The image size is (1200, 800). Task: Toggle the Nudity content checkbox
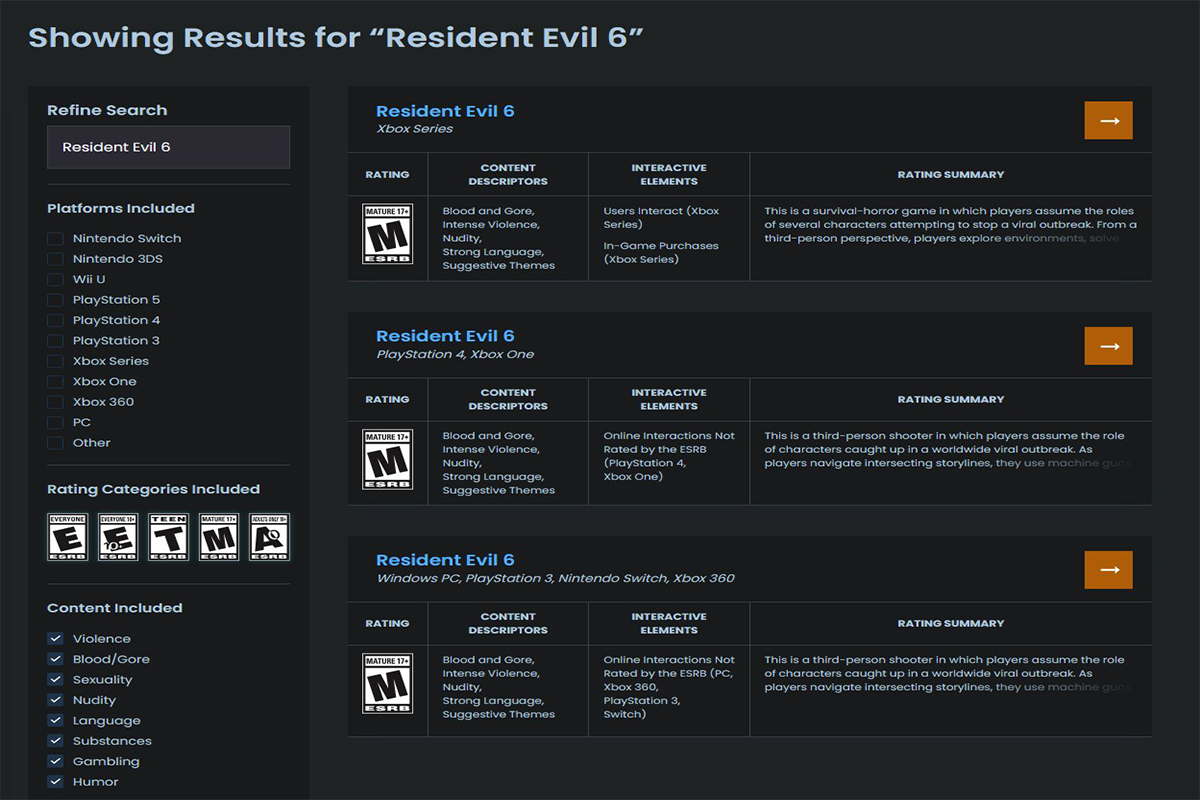55,700
